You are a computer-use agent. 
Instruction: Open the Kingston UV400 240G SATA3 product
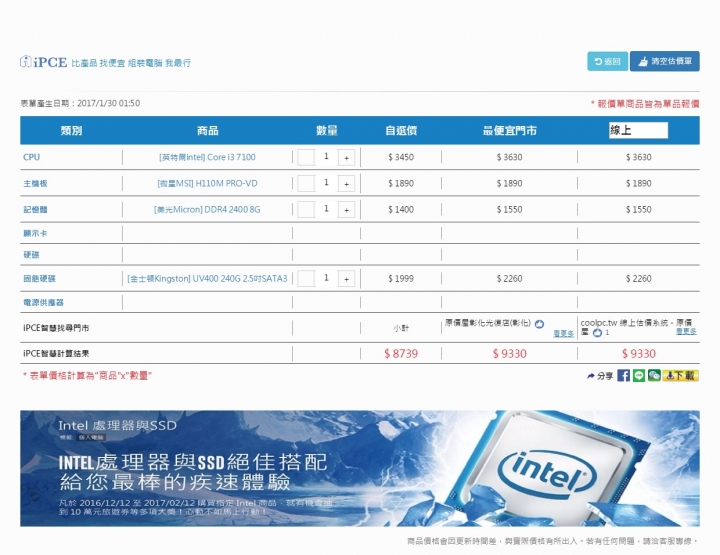(x=207, y=279)
